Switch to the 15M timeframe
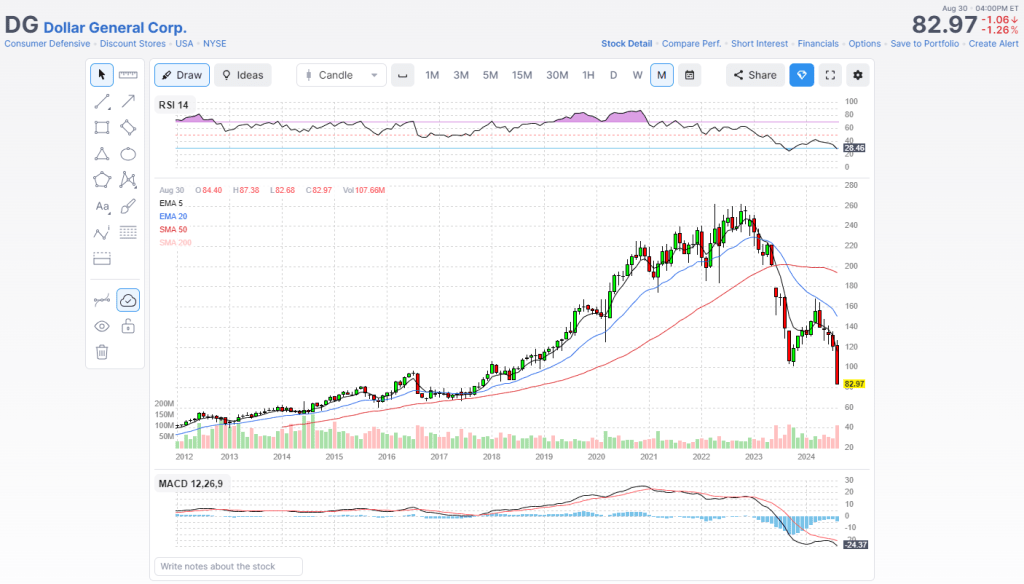 [x=522, y=75]
